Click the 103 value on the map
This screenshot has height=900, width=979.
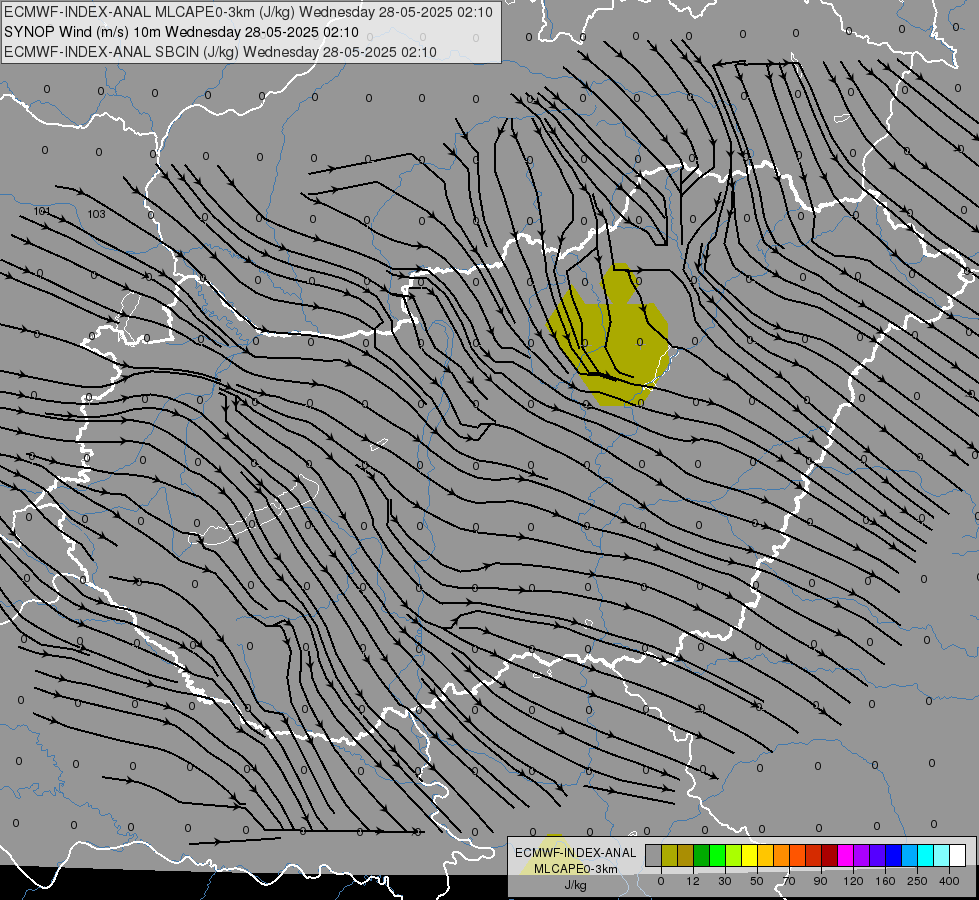[x=96, y=214]
